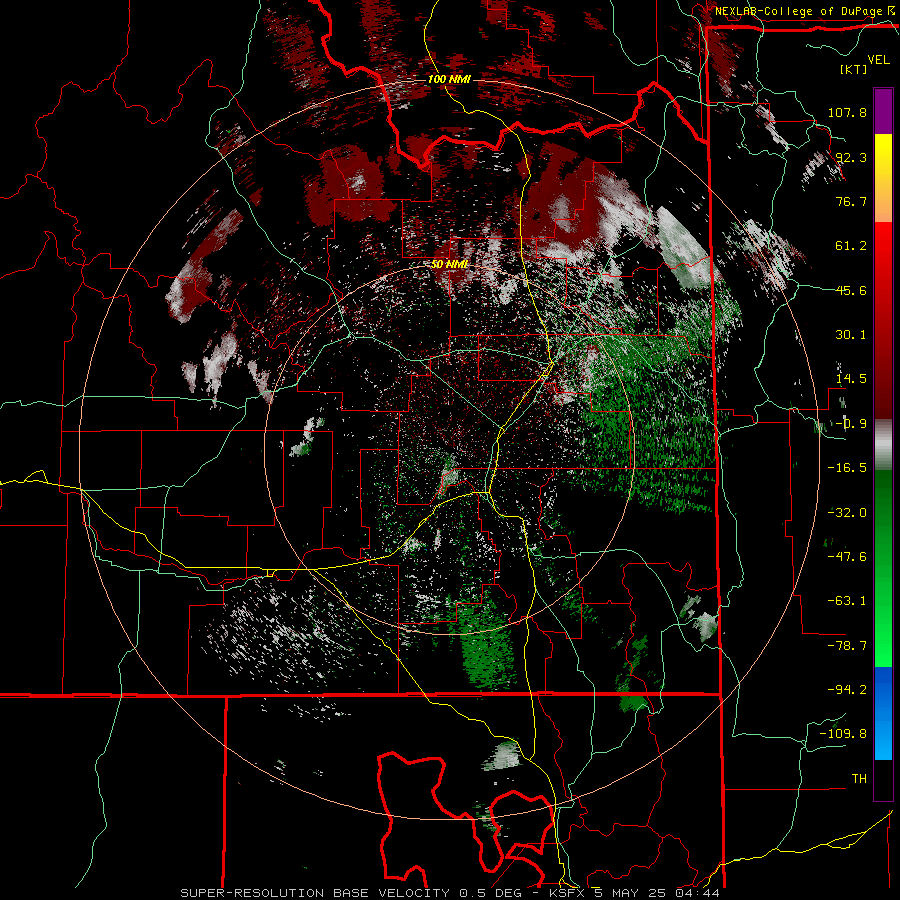Click the -63.1 legend value

[847, 601]
